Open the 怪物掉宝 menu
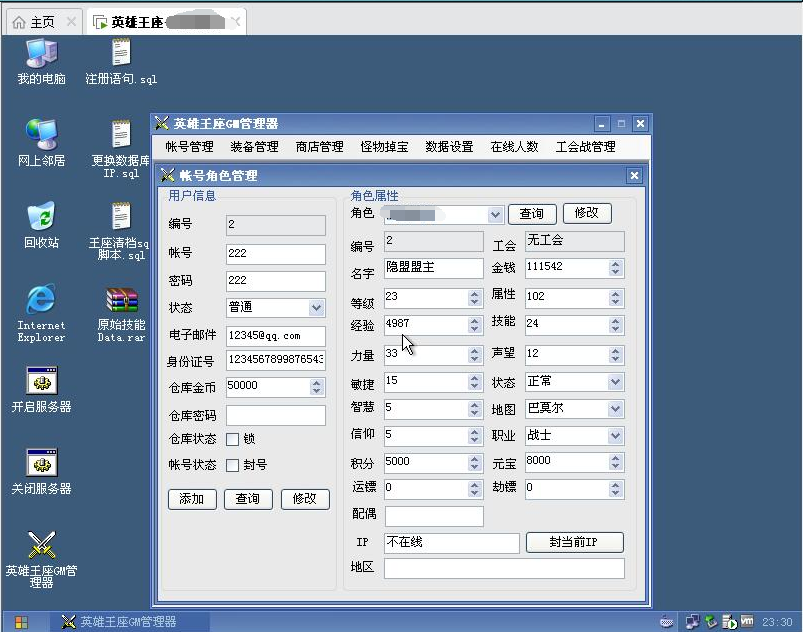The image size is (807, 632). [384, 147]
